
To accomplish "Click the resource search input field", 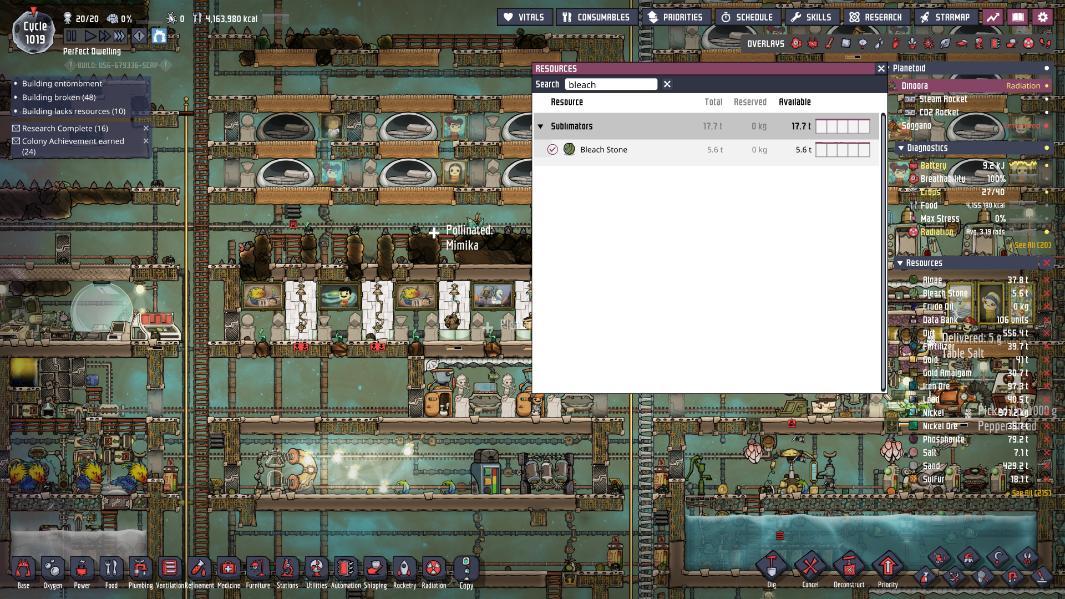I will coord(610,85).
